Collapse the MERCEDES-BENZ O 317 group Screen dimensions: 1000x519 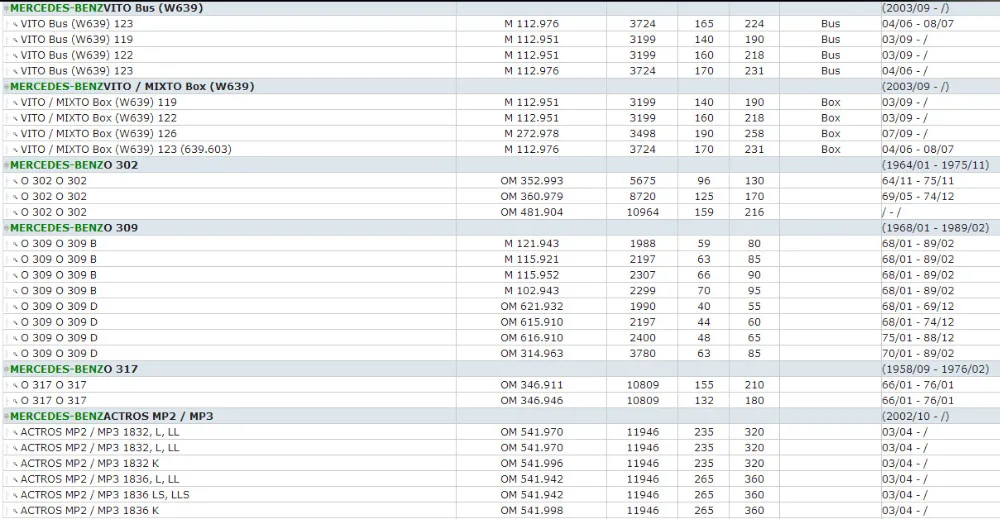(x=6, y=369)
